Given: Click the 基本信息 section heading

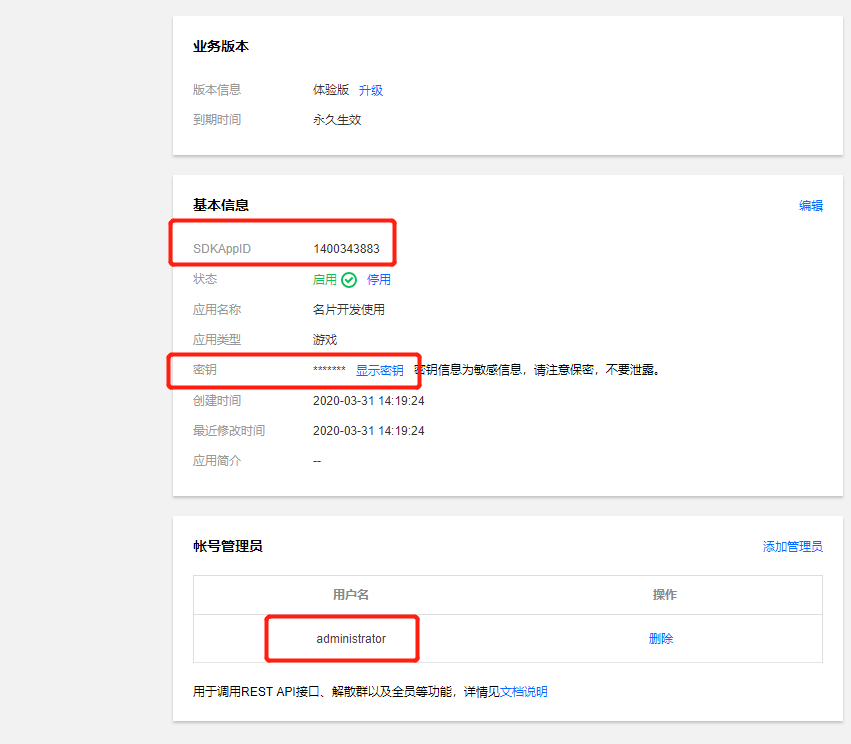Looking at the screenshot, I should [221, 205].
